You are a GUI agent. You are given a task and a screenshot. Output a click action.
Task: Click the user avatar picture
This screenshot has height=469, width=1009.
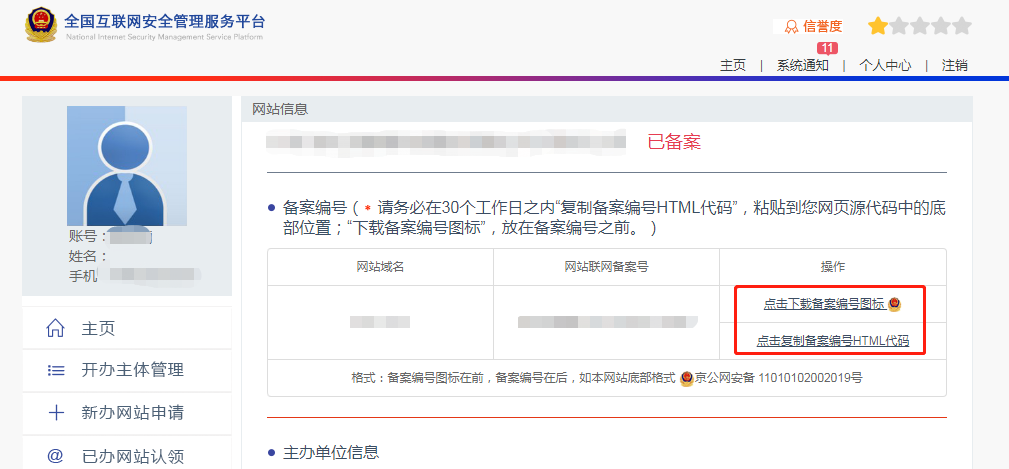126,166
